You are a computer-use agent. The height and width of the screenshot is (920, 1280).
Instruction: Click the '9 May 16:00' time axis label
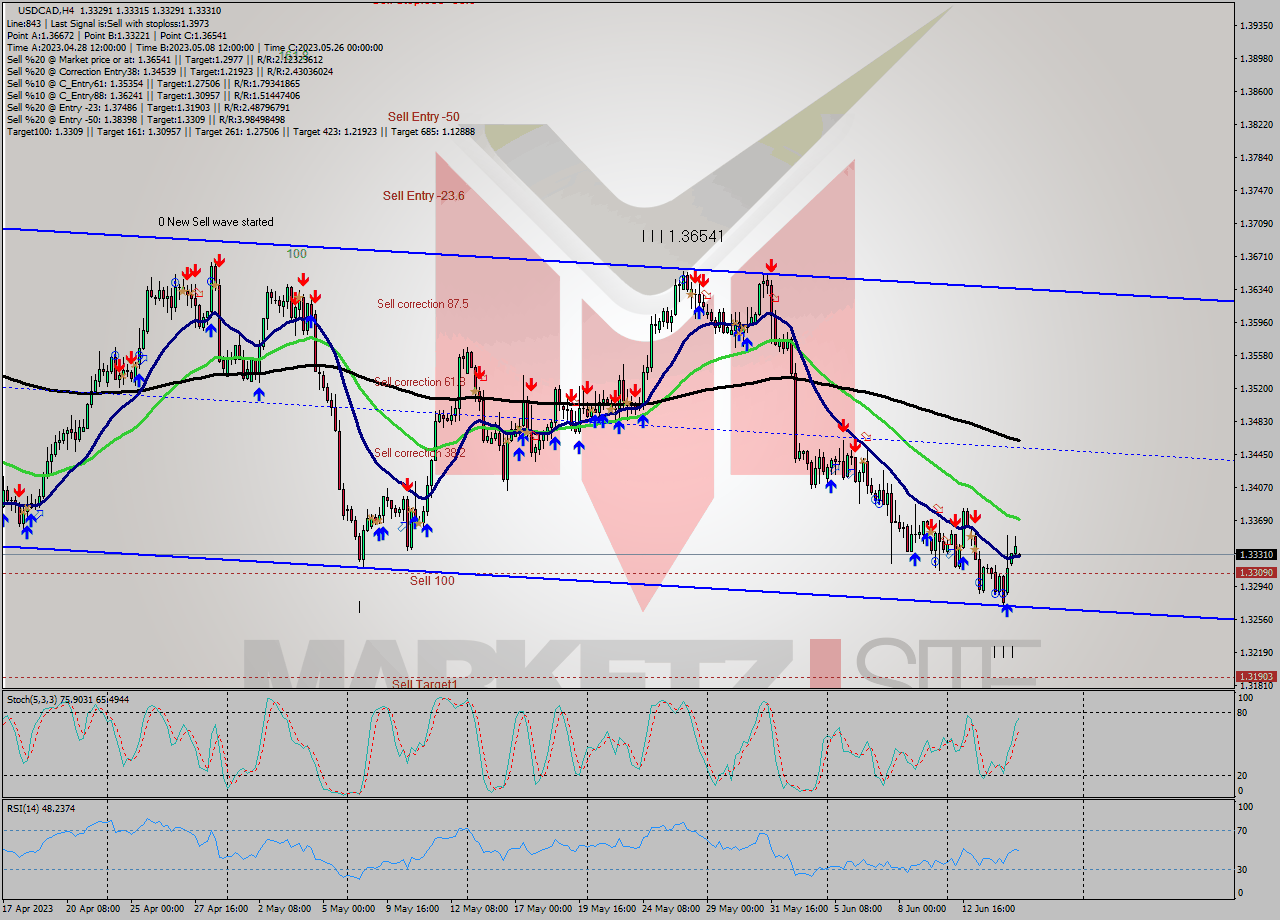point(413,908)
